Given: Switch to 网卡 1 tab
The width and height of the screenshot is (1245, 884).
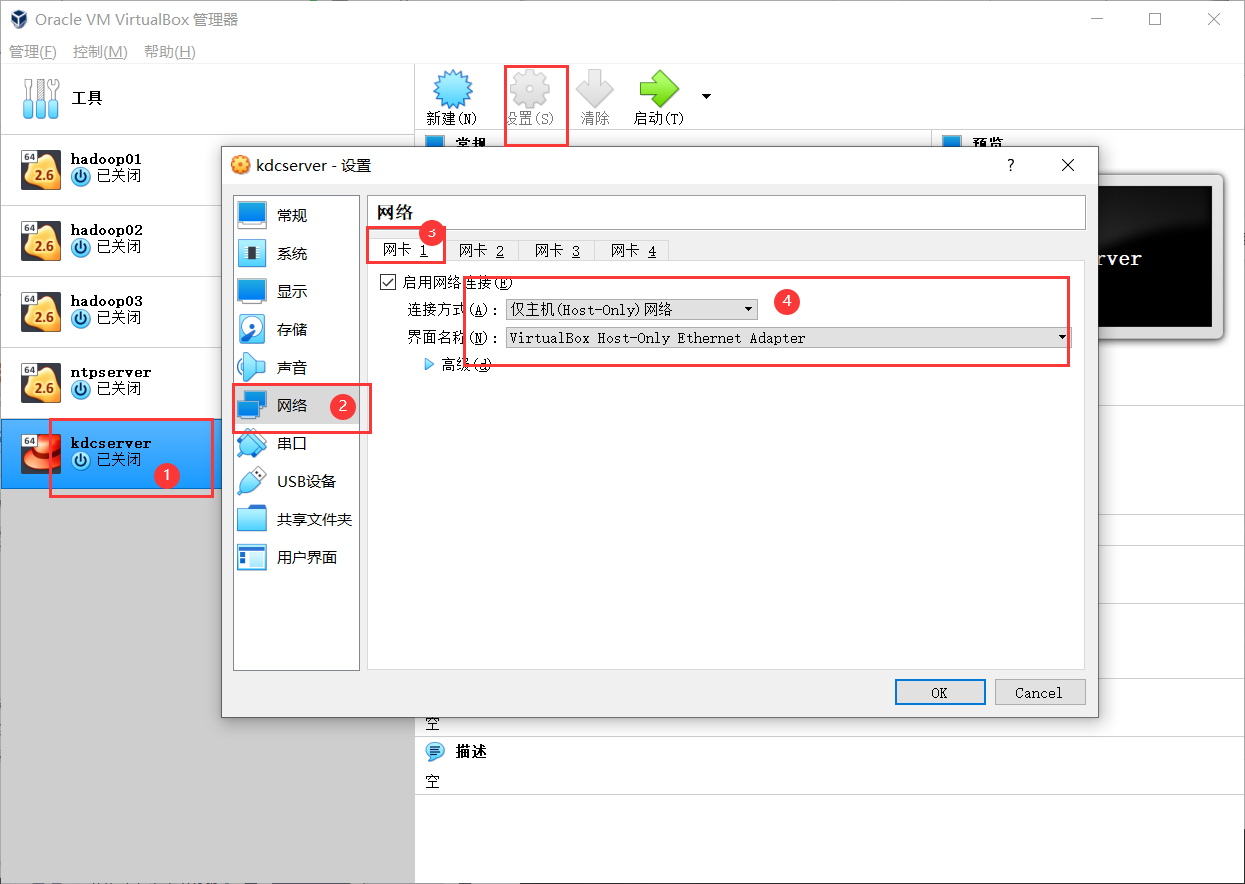Looking at the screenshot, I should coord(405,250).
